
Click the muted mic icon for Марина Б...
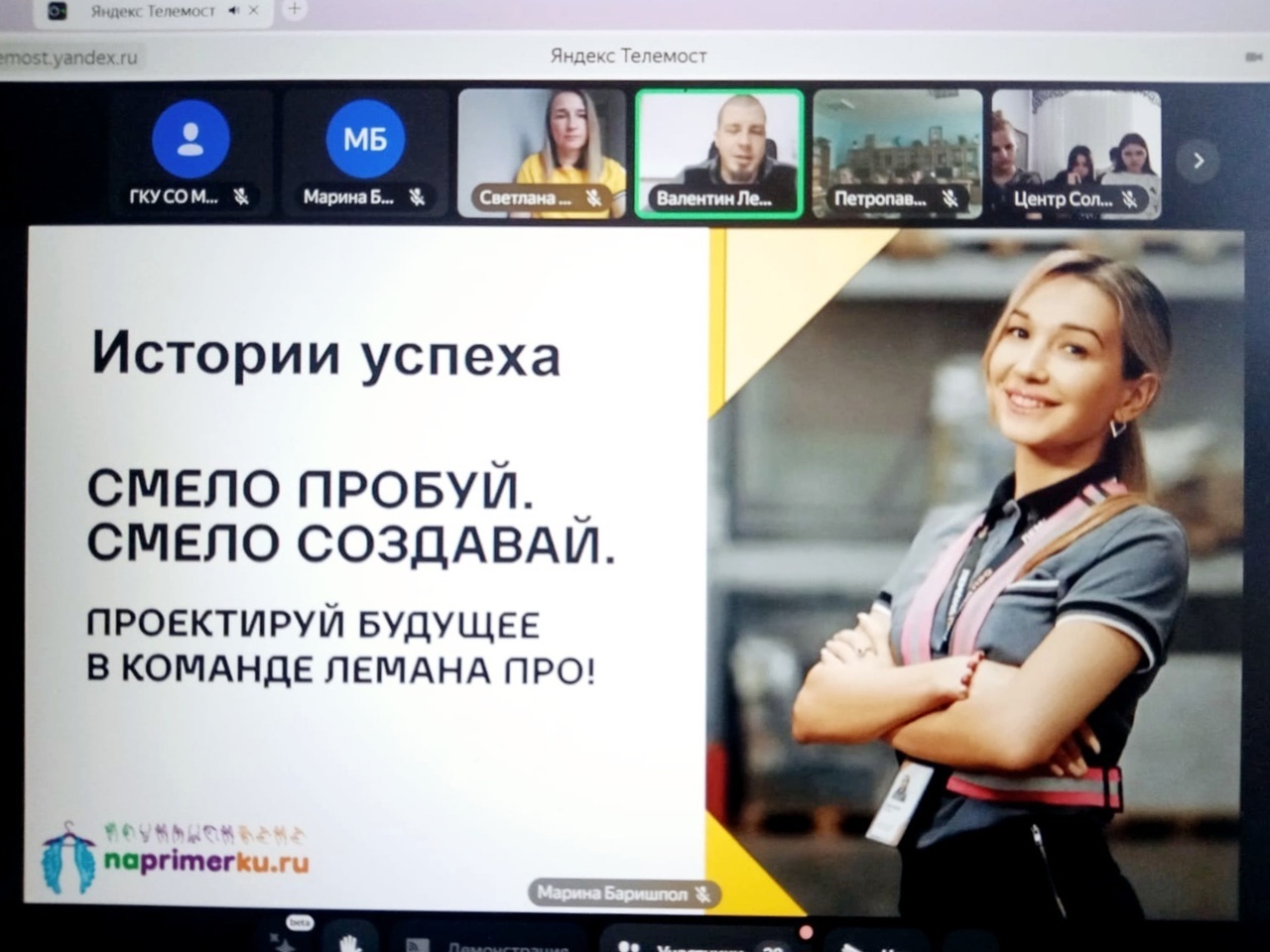pos(417,196)
